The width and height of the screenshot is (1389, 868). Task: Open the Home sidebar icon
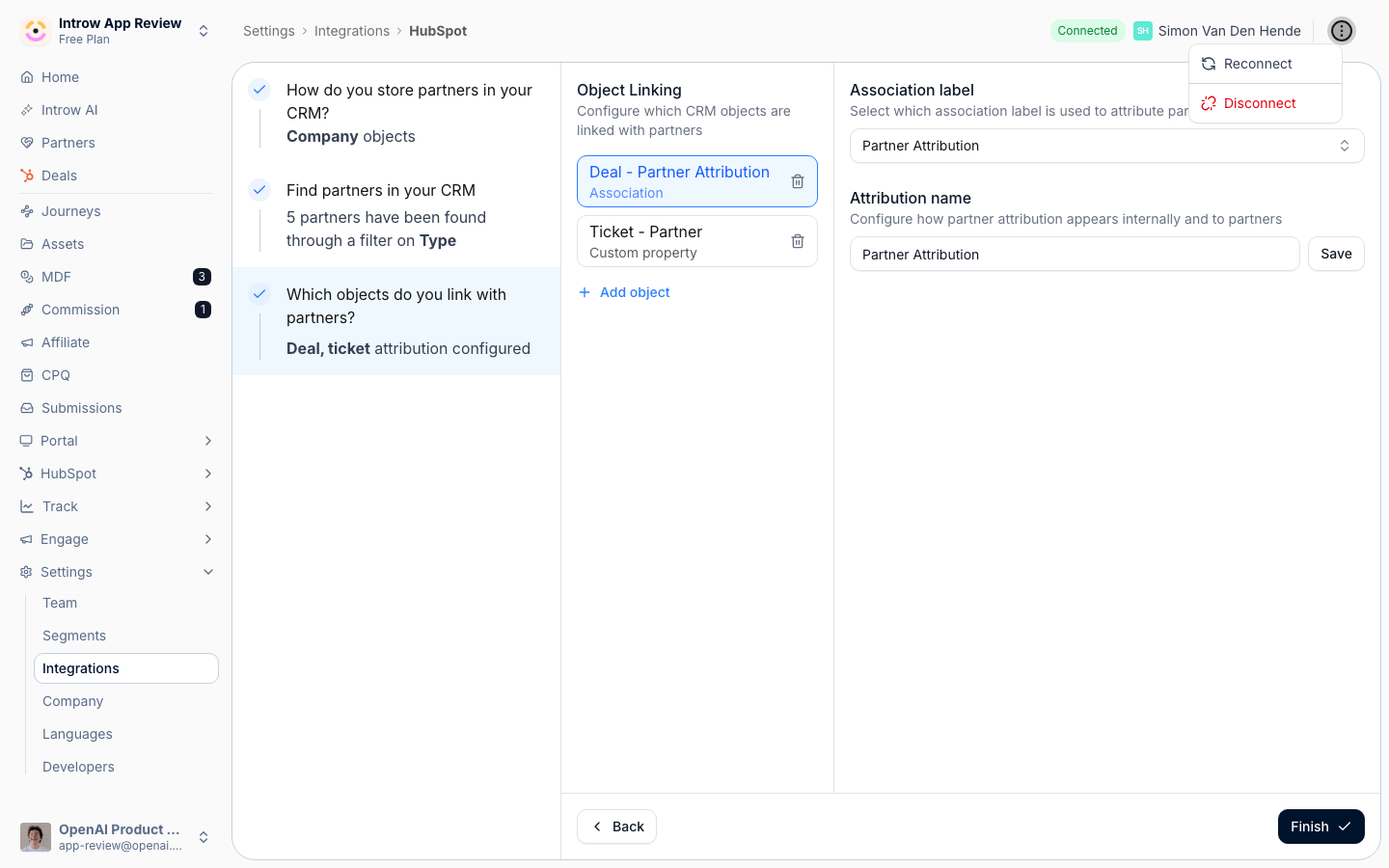tap(27, 77)
